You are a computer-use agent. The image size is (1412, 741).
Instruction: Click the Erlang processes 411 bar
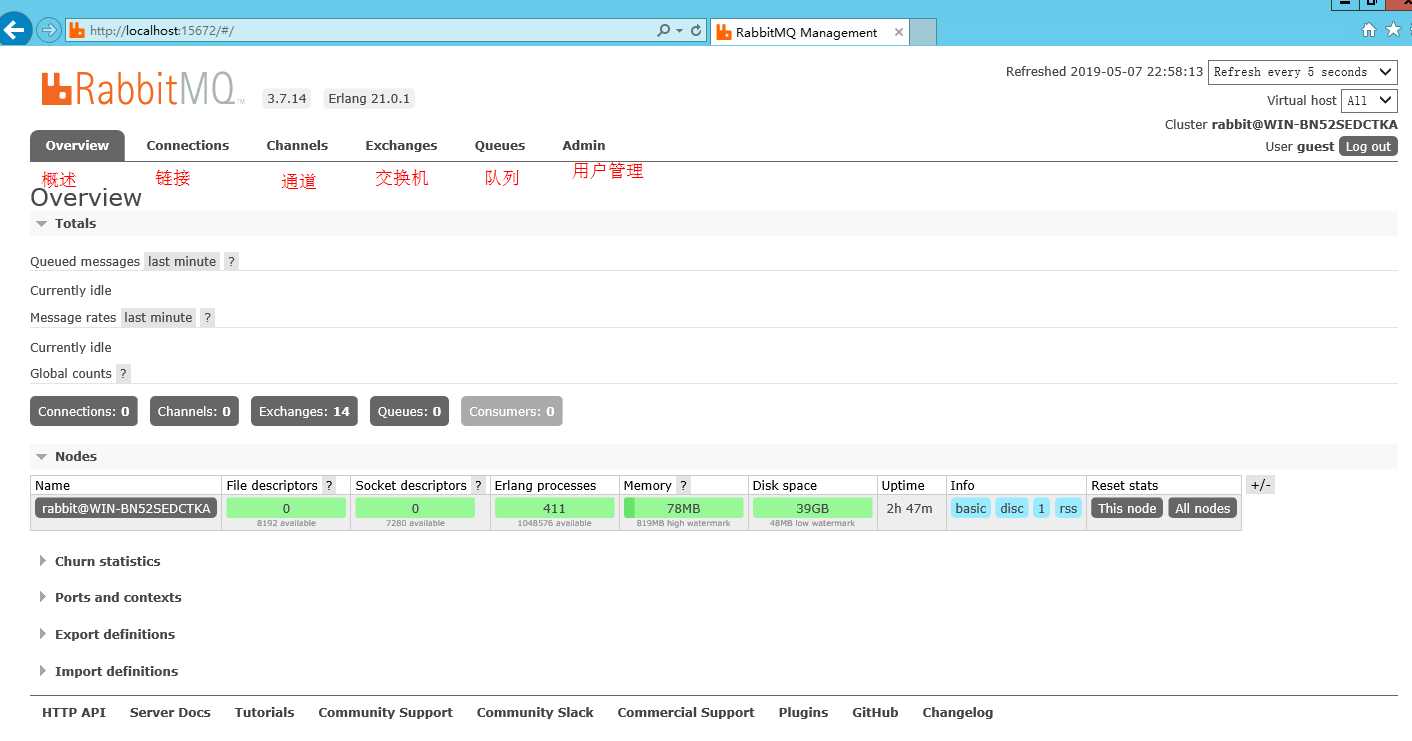pyautogui.click(x=555, y=508)
